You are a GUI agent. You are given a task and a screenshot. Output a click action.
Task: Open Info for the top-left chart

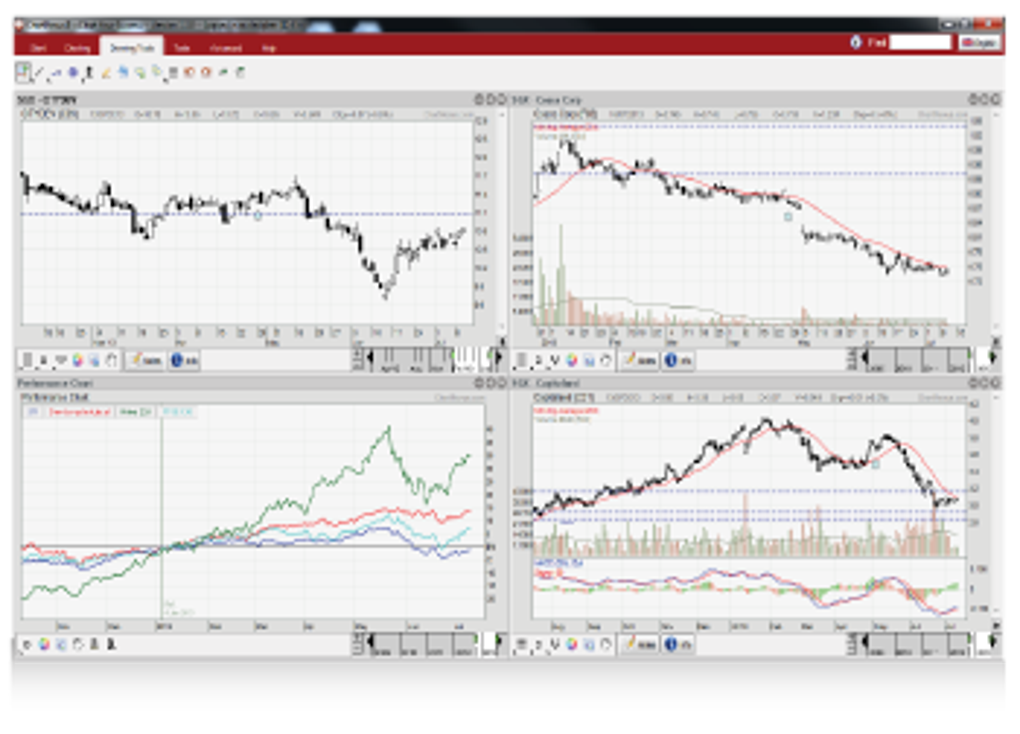[x=184, y=360]
